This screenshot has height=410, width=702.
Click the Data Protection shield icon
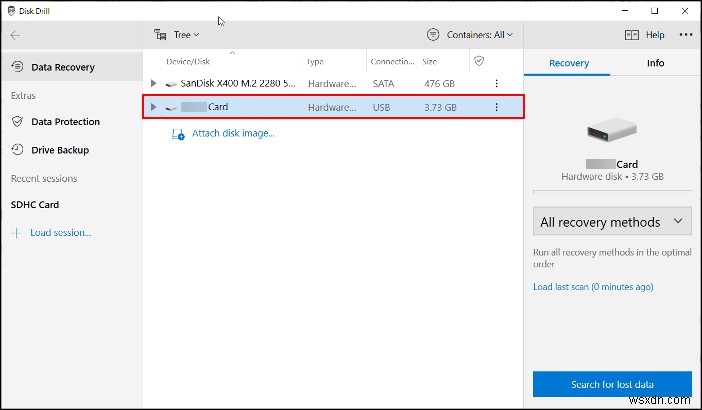click(17, 121)
